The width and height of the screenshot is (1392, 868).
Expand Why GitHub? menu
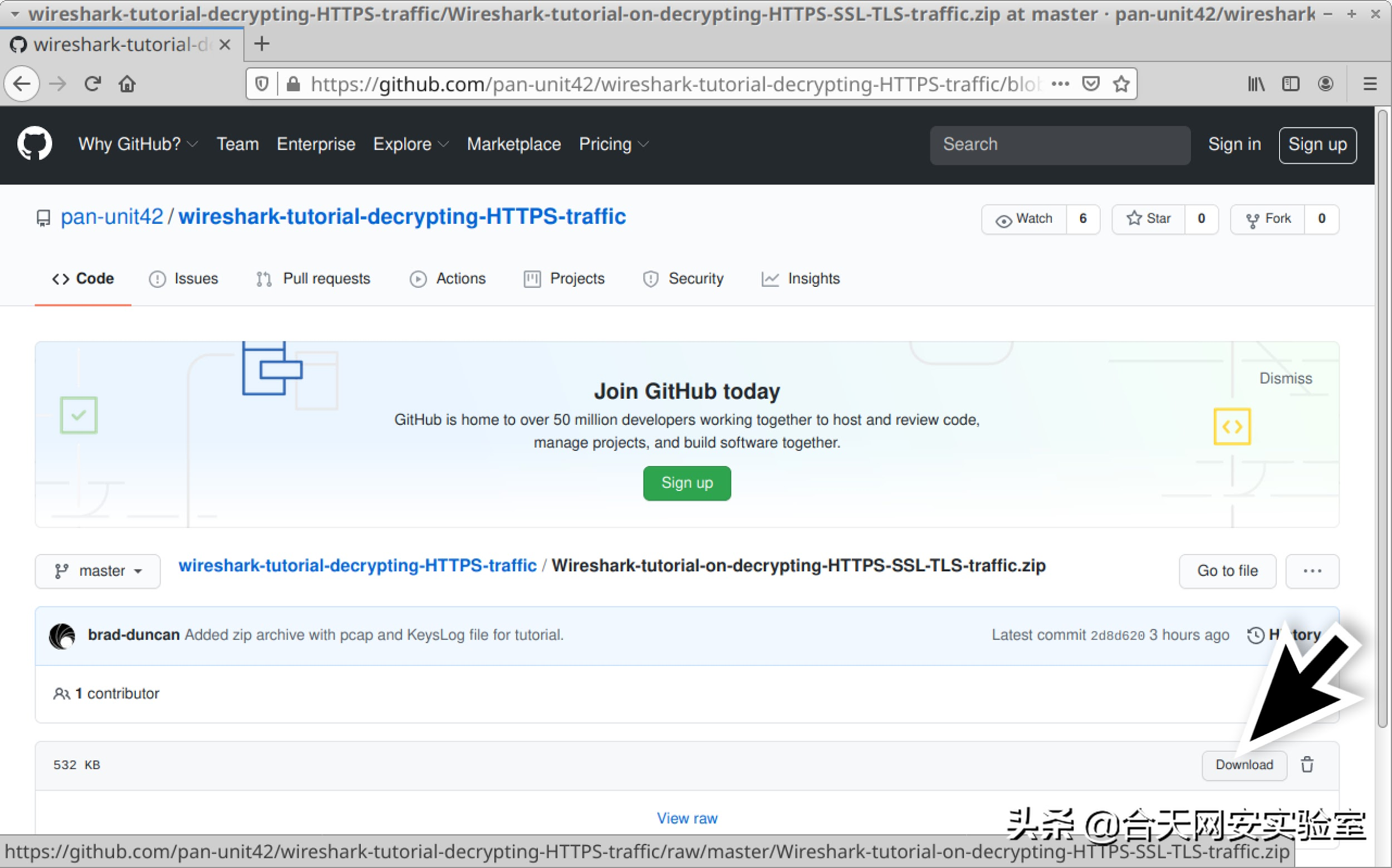(138, 144)
